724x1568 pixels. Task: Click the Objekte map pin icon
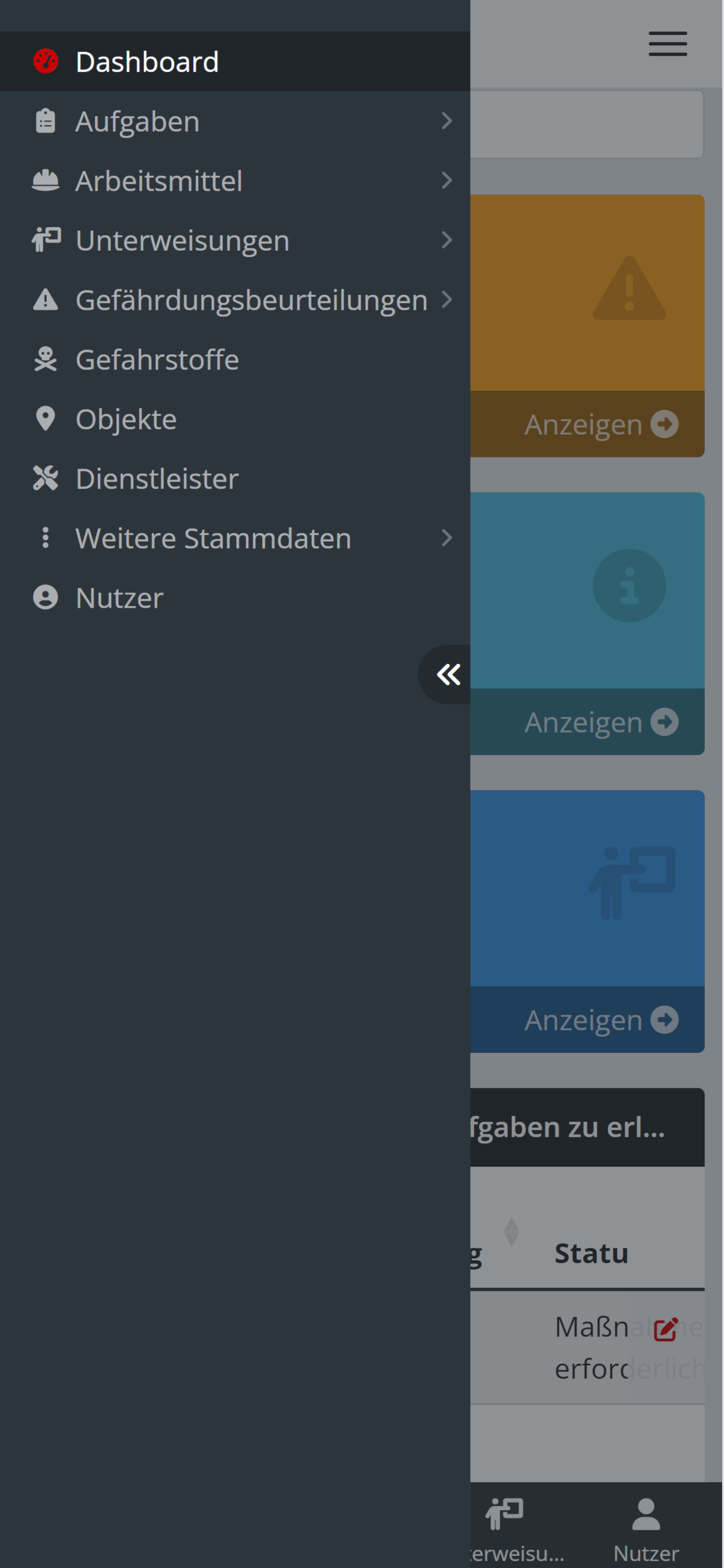(x=45, y=419)
